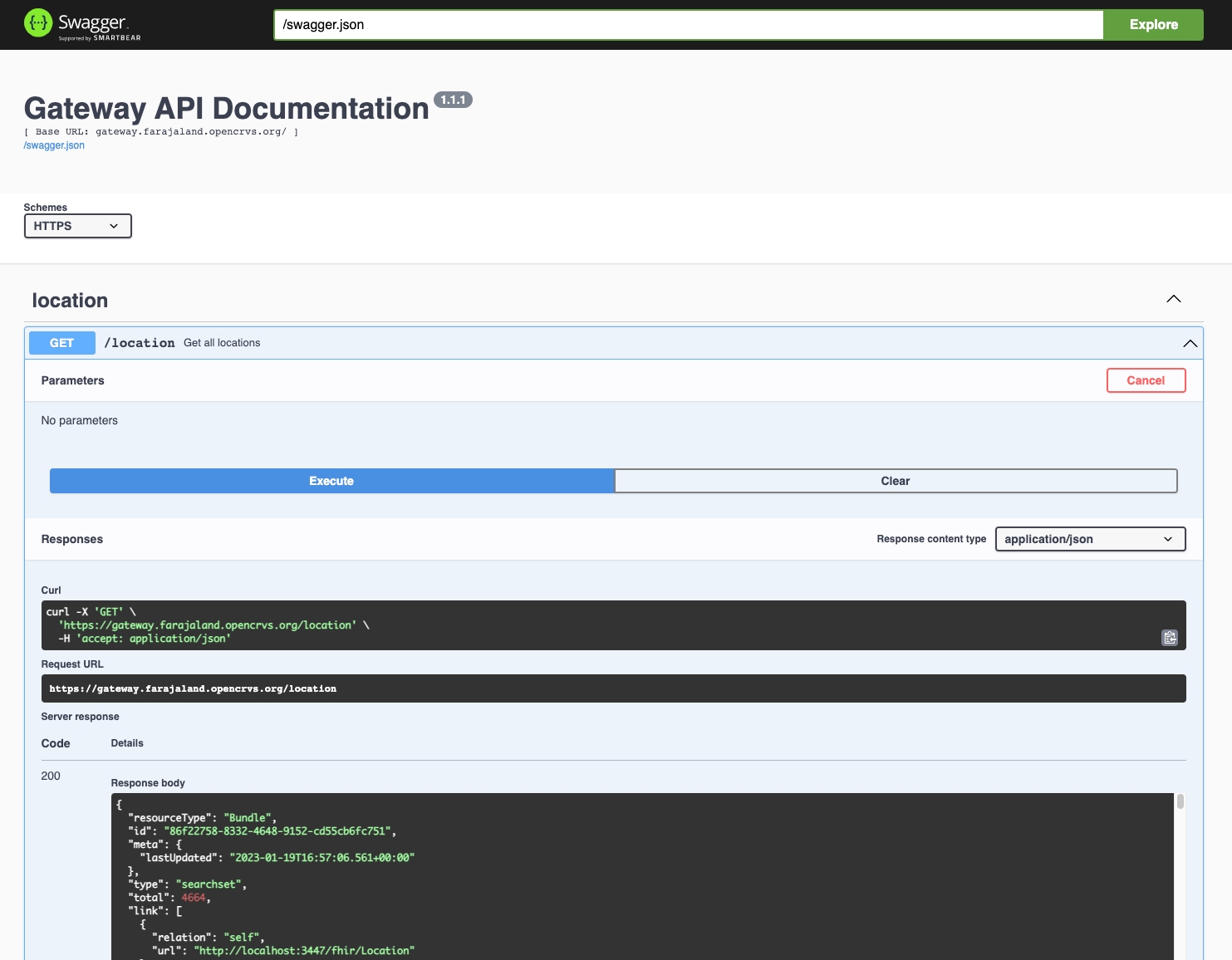The height and width of the screenshot is (960, 1232).
Task: Click the Request URL text box
Action: (x=613, y=688)
